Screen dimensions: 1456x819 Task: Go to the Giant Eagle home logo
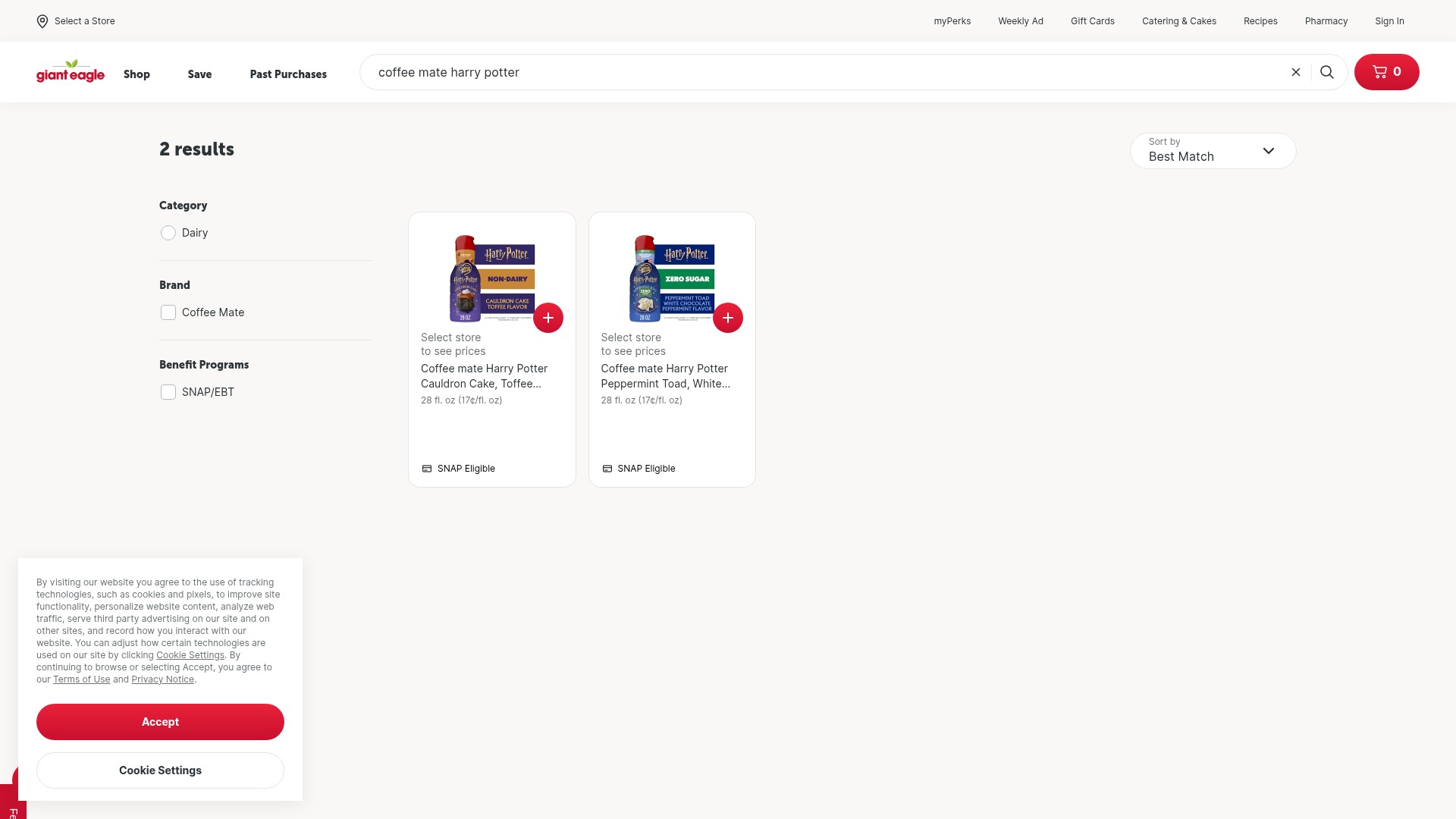click(x=71, y=71)
